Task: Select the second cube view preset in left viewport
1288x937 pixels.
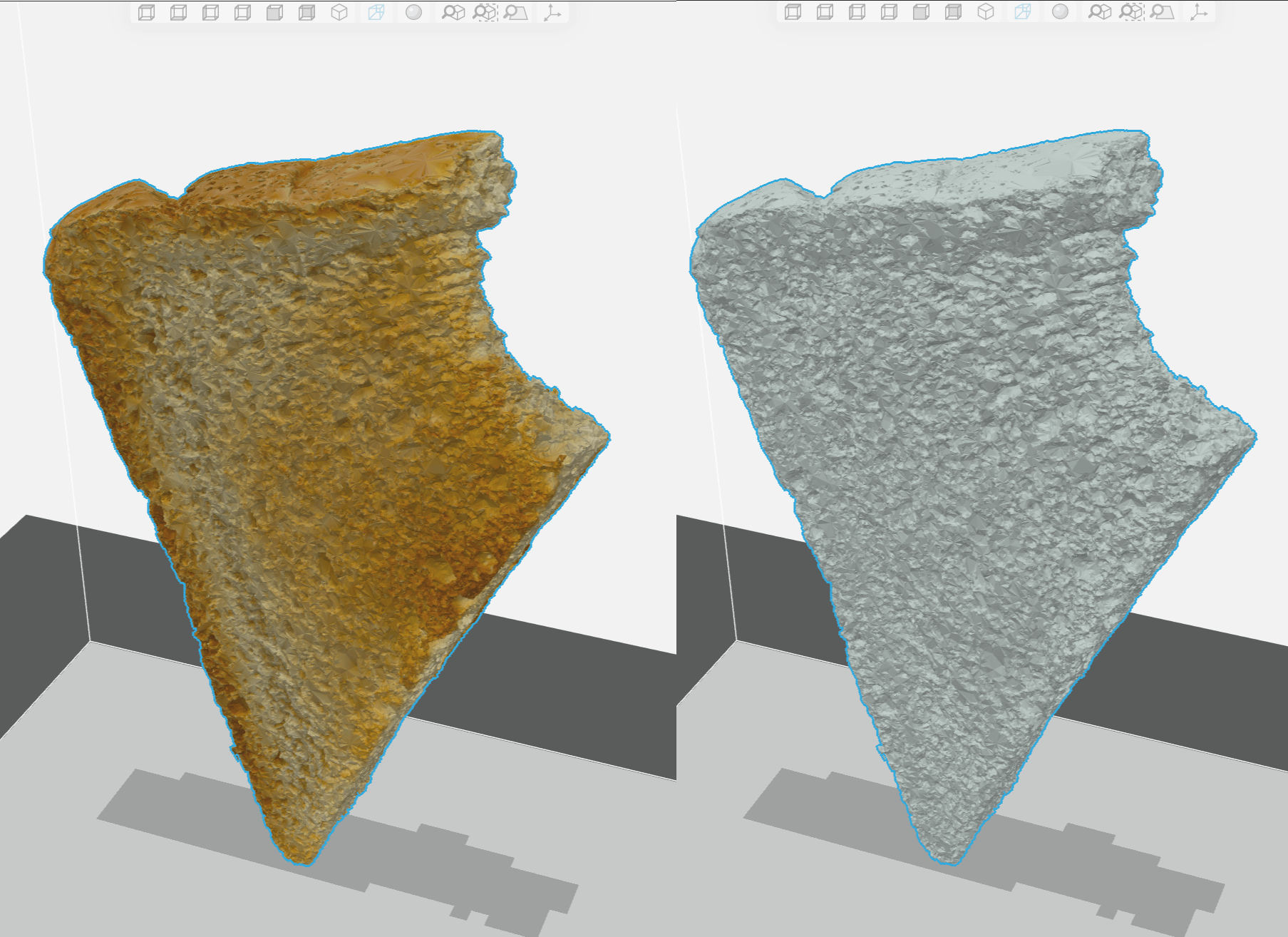Action: click(178, 12)
